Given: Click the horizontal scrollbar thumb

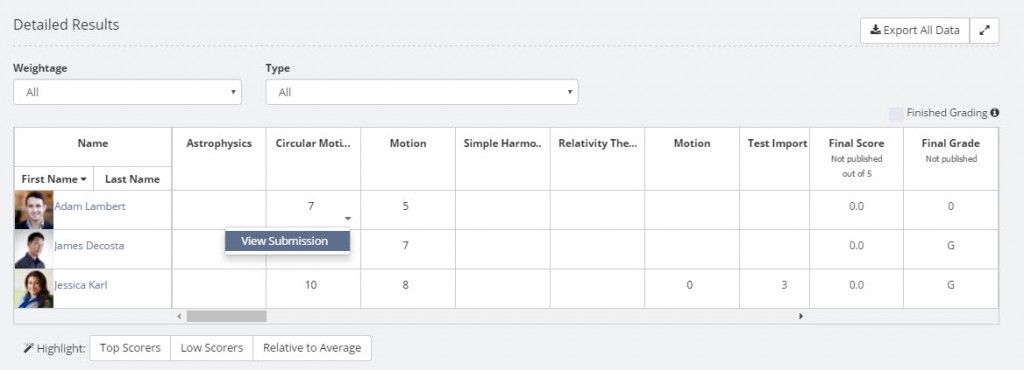Looking at the screenshot, I should (227, 316).
